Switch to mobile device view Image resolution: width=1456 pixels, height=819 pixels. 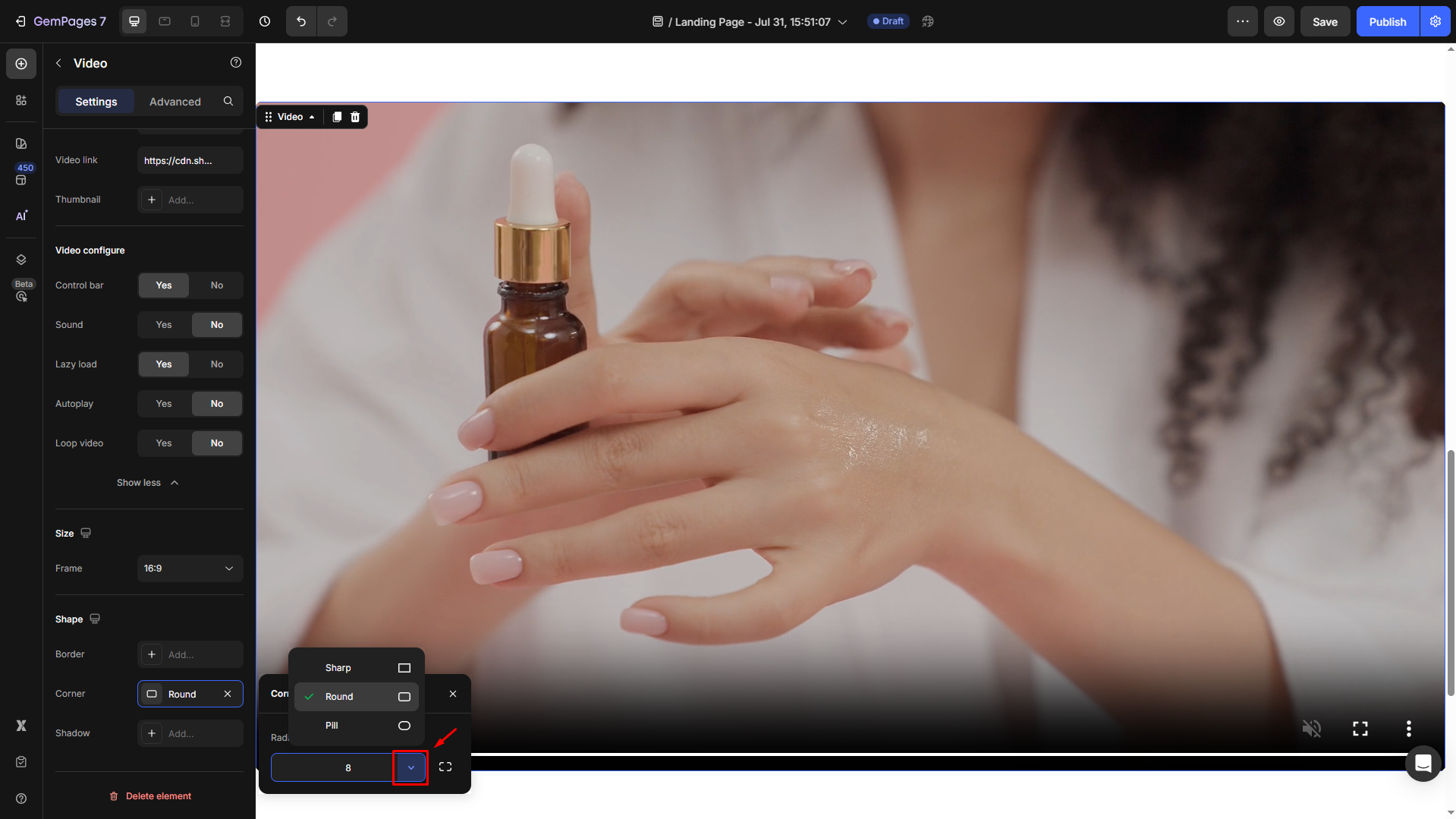click(195, 21)
